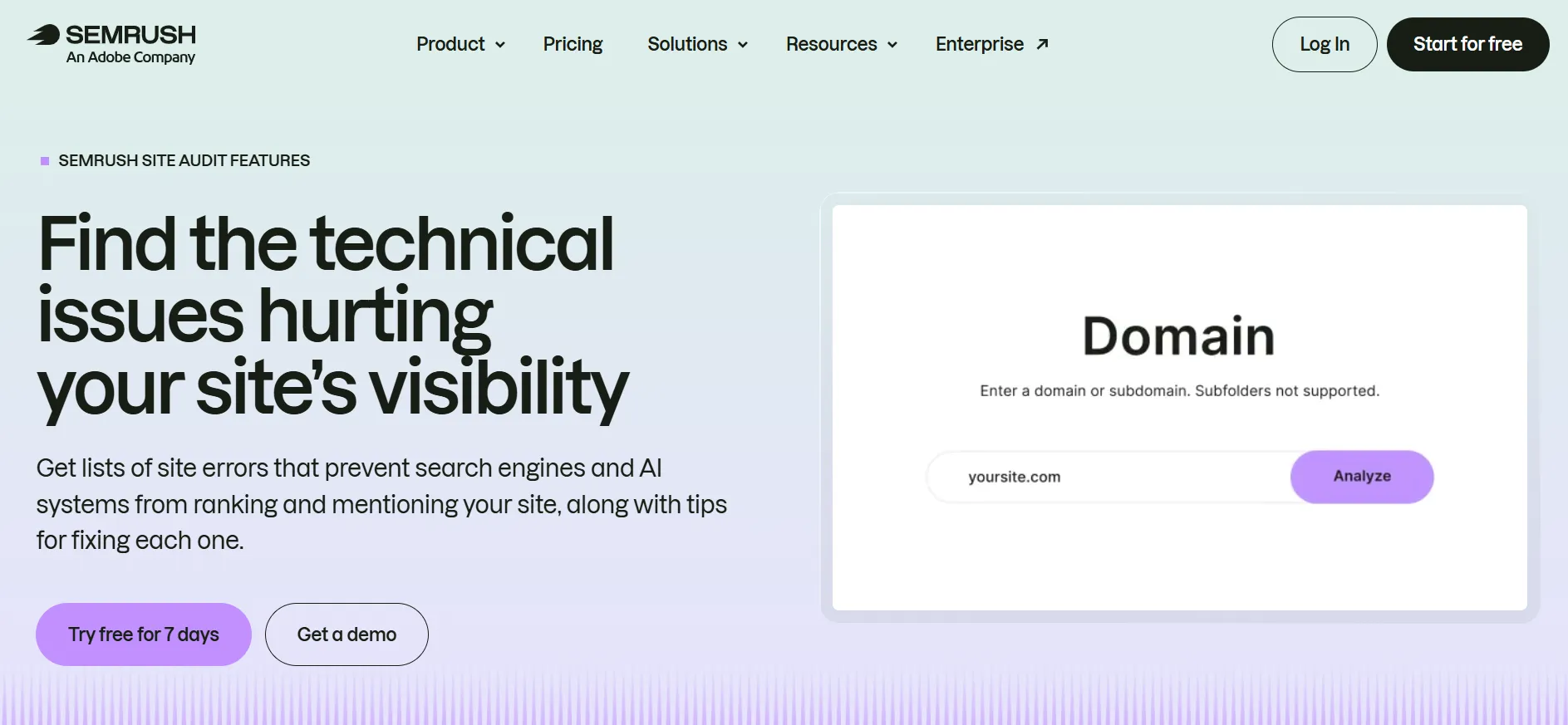The image size is (1568, 725).
Task: Click the 'Find the technical' headline line
Action: 326,243
